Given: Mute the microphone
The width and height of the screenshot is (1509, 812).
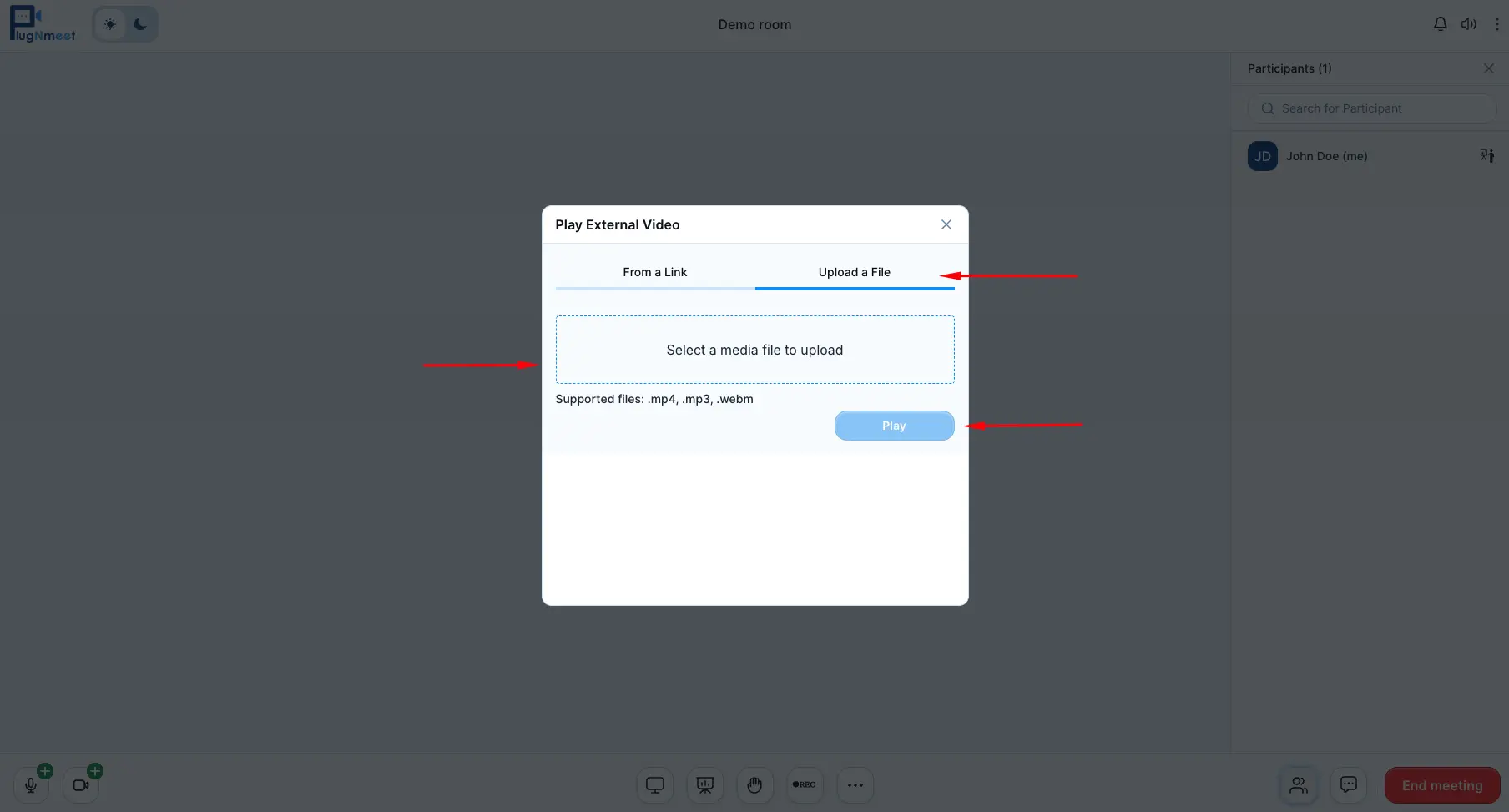Looking at the screenshot, I should click(31, 785).
